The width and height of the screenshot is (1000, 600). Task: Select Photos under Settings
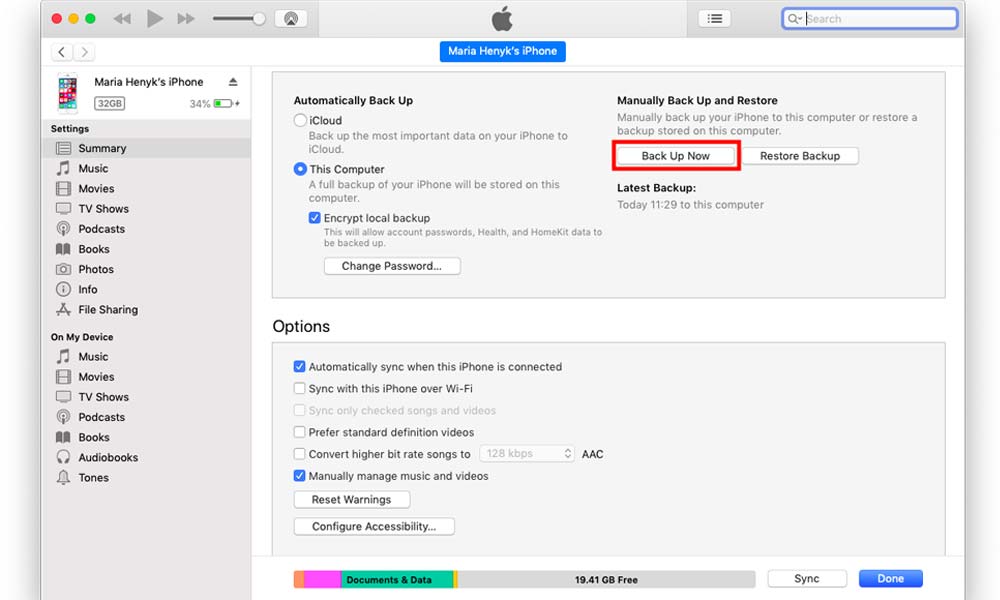point(96,269)
